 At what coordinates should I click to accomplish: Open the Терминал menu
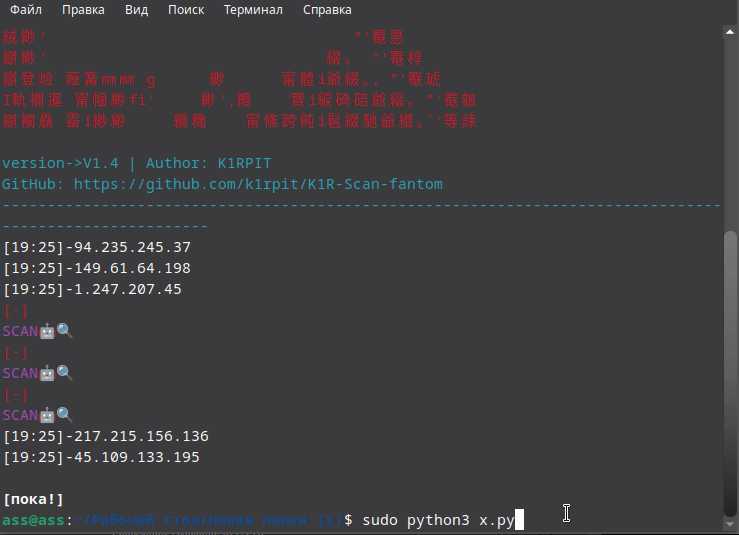[x=253, y=10]
